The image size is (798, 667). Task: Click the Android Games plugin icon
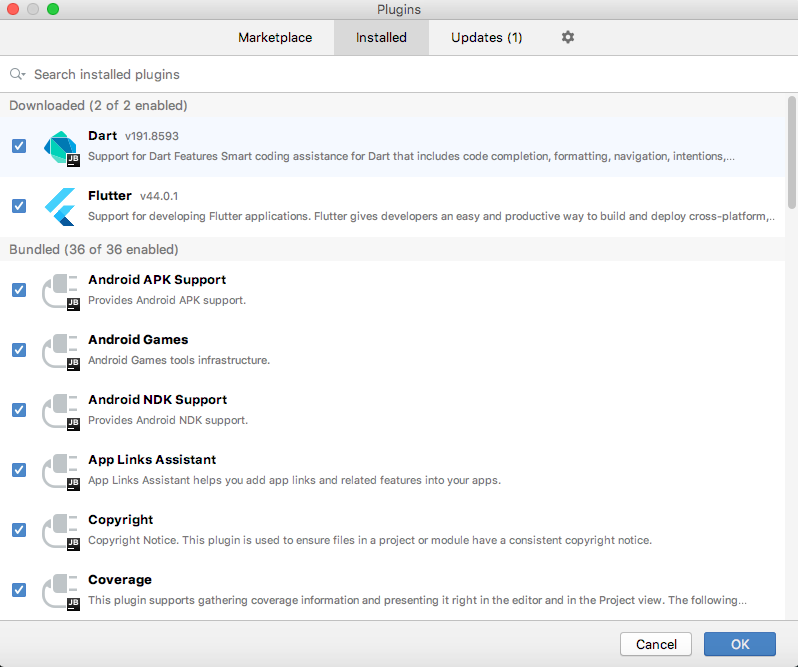pyautogui.click(x=61, y=351)
